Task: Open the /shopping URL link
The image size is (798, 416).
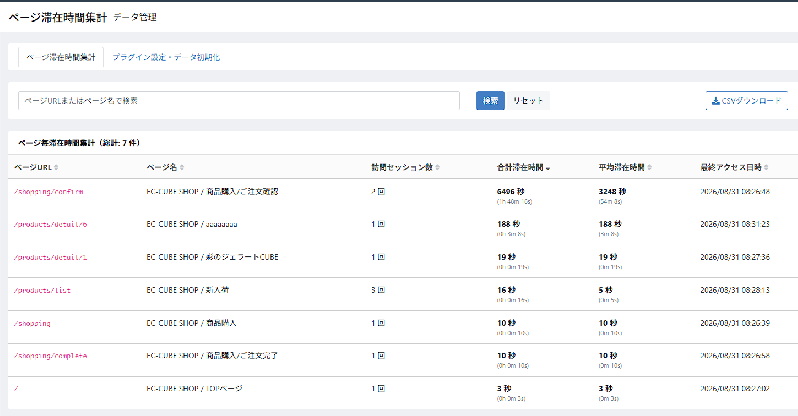Action: click(32, 323)
